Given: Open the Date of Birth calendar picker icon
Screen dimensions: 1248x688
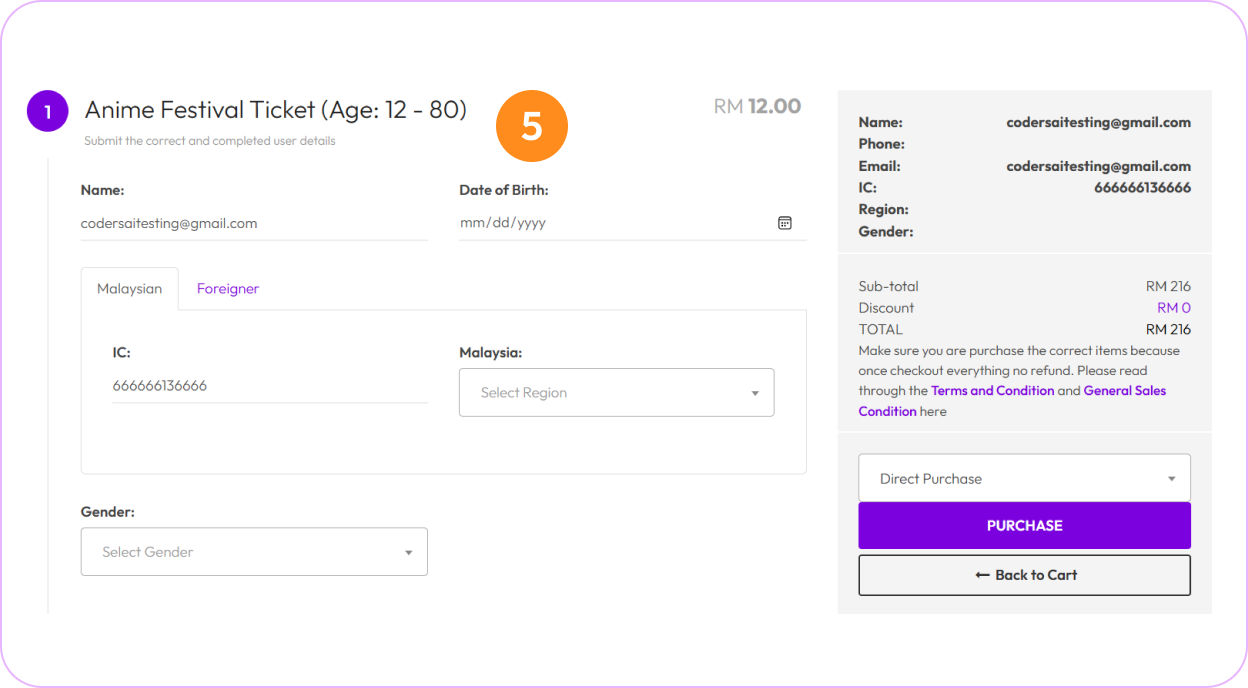Looking at the screenshot, I should (785, 223).
